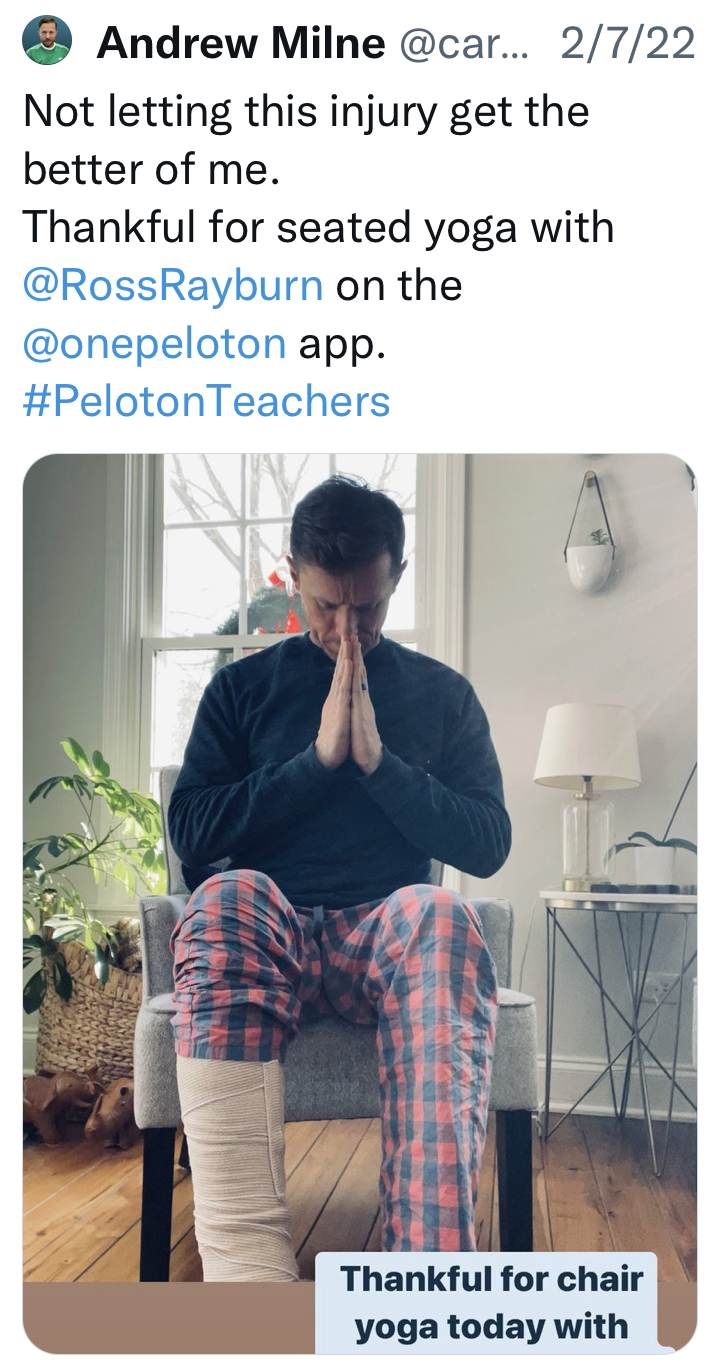Click the table lamp in the photo
The image size is (722, 1366).
[x=587, y=790]
